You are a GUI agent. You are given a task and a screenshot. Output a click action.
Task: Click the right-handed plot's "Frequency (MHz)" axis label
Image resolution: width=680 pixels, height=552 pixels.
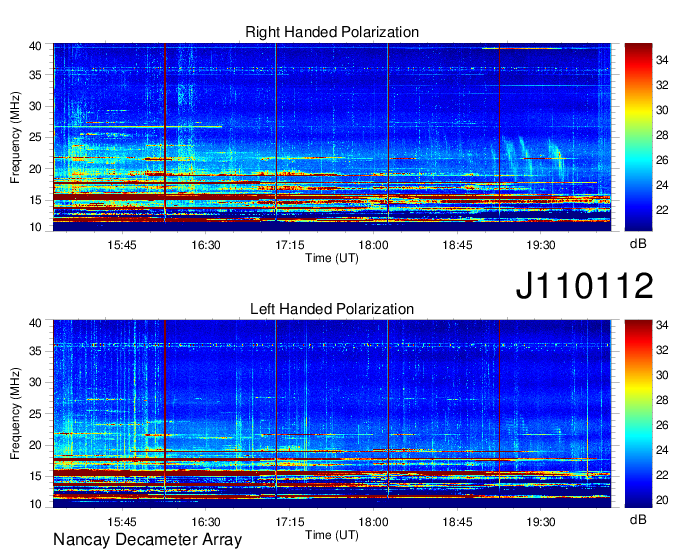pyautogui.click(x=15, y=137)
